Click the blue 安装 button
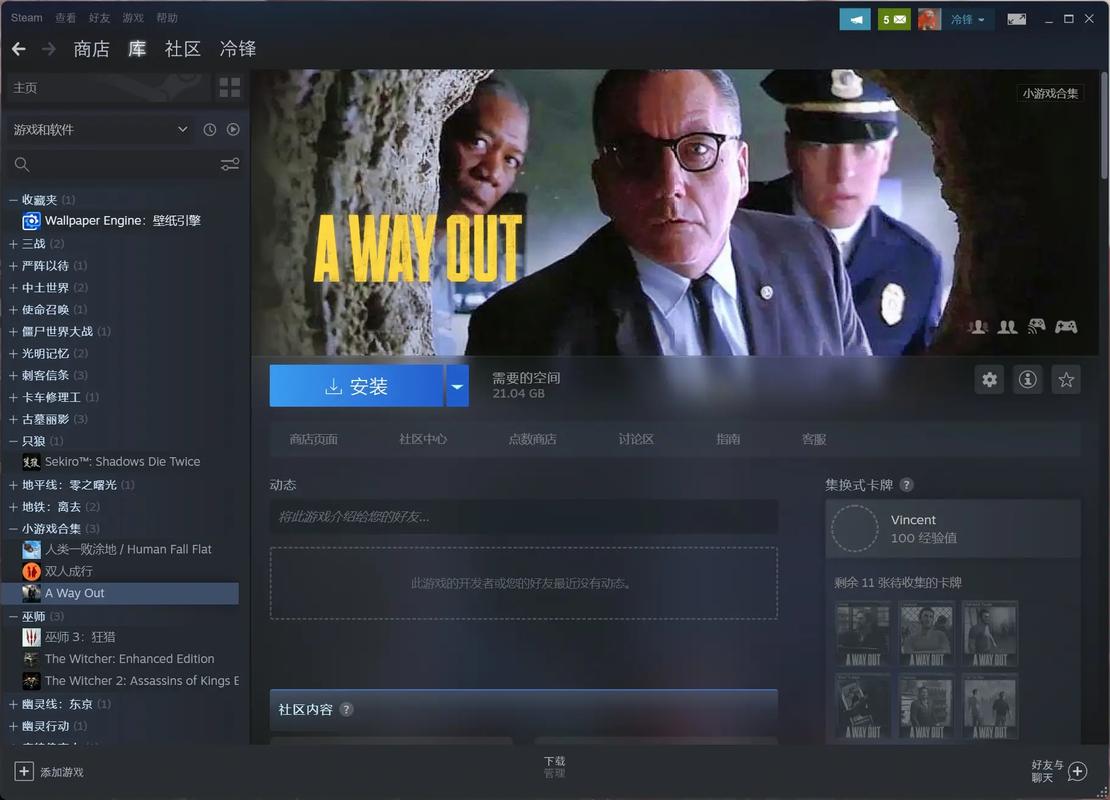Viewport: 1110px width, 800px height. point(356,386)
